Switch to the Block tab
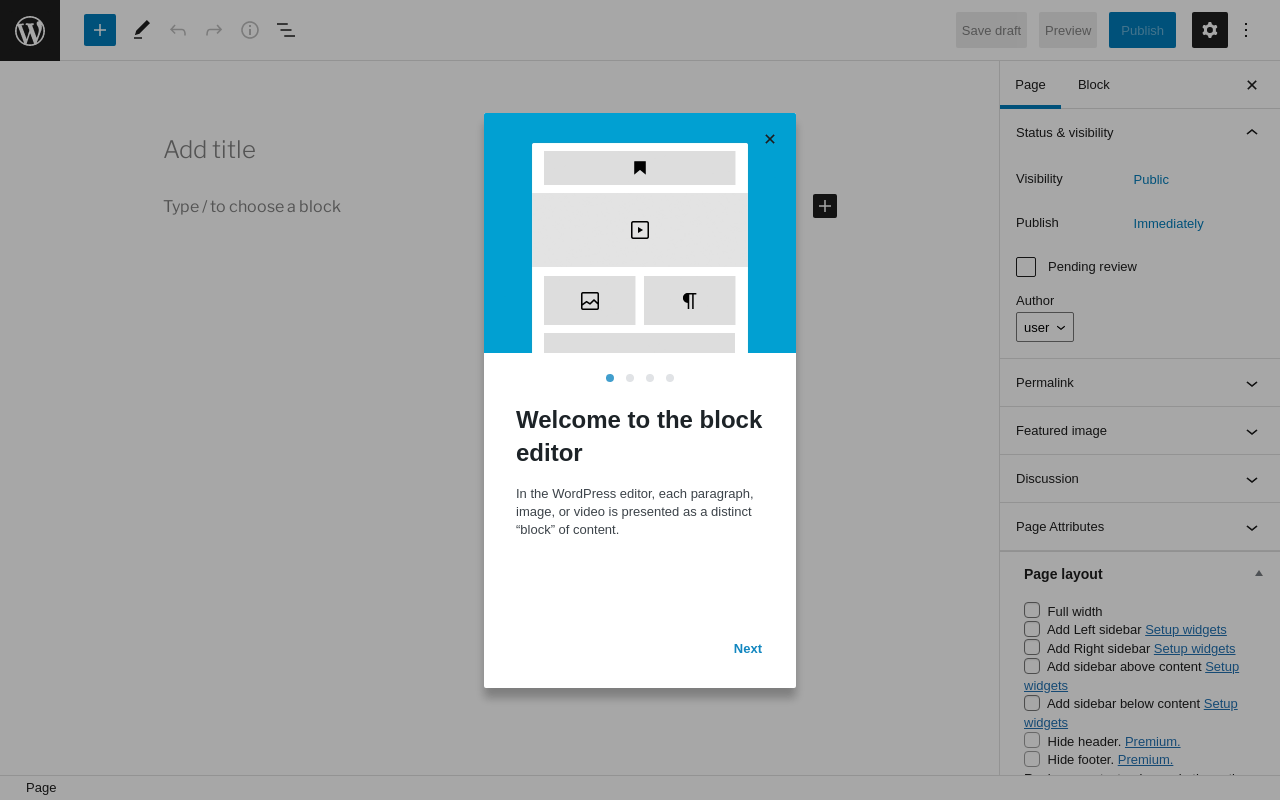 pyautogui.click(x=1094, y=85)
